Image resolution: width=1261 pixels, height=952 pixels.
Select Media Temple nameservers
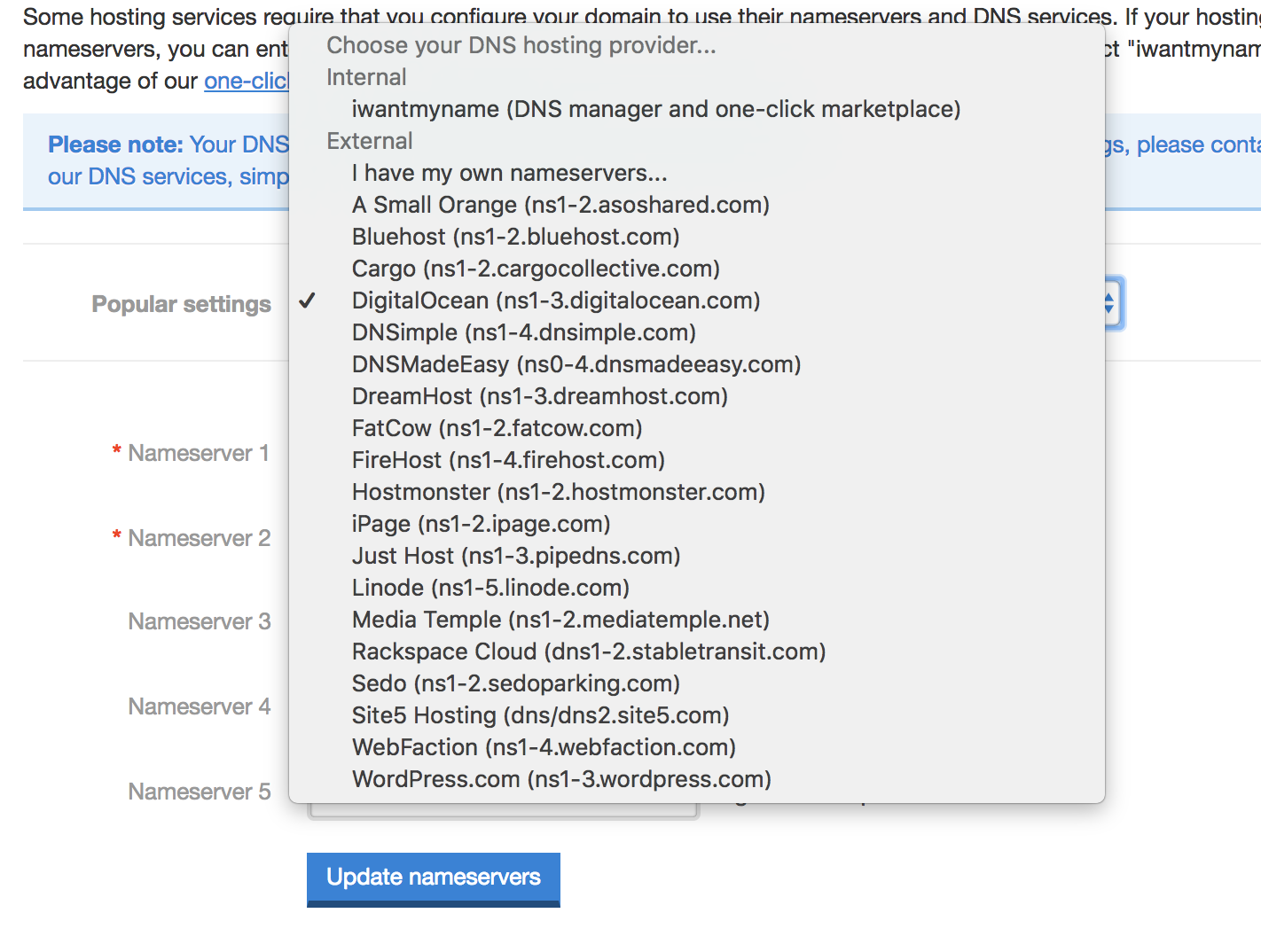(x=697, y=620)
